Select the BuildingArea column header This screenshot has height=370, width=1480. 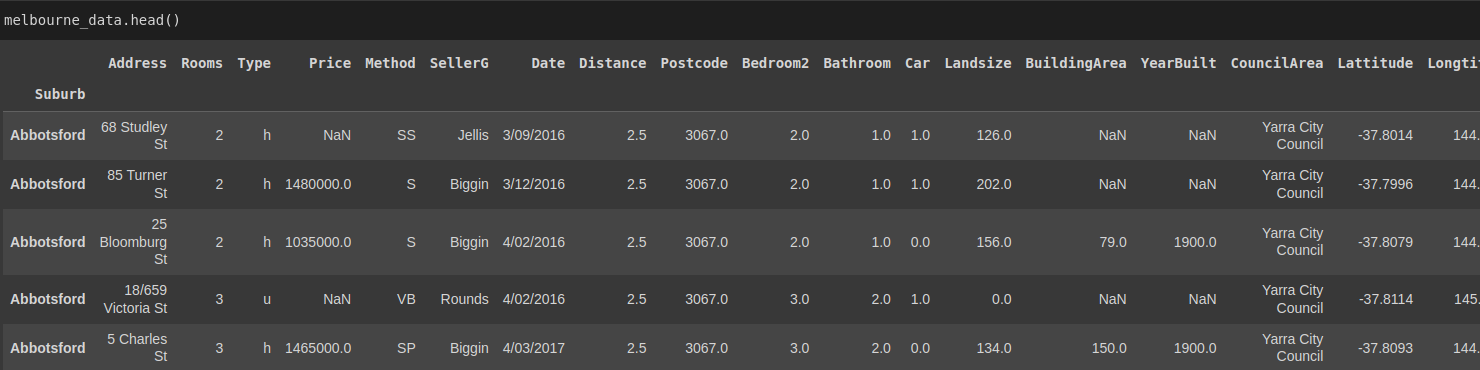(x=1076, y=63)
